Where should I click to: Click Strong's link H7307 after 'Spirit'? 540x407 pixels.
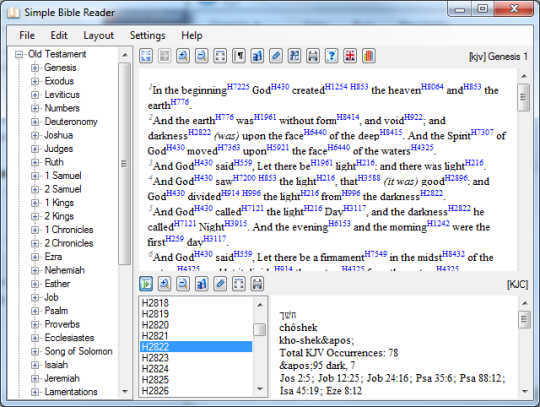coord(482,132)
